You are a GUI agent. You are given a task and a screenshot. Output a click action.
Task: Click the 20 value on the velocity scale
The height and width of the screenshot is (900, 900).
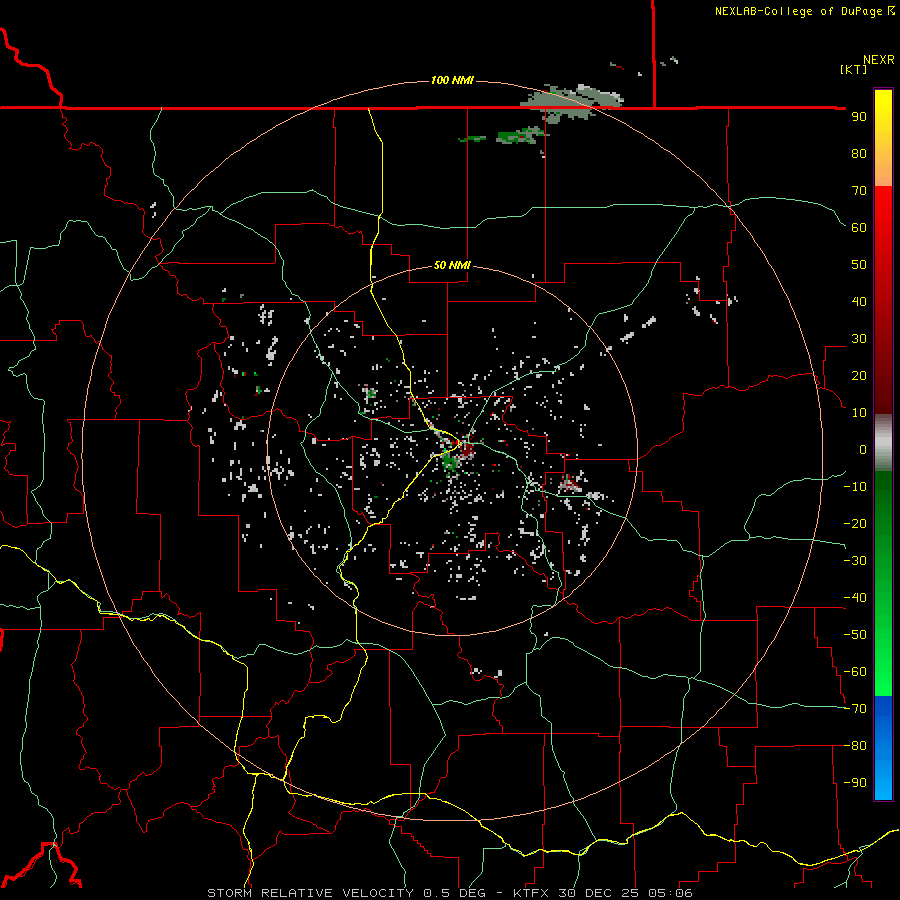(859, 375)
